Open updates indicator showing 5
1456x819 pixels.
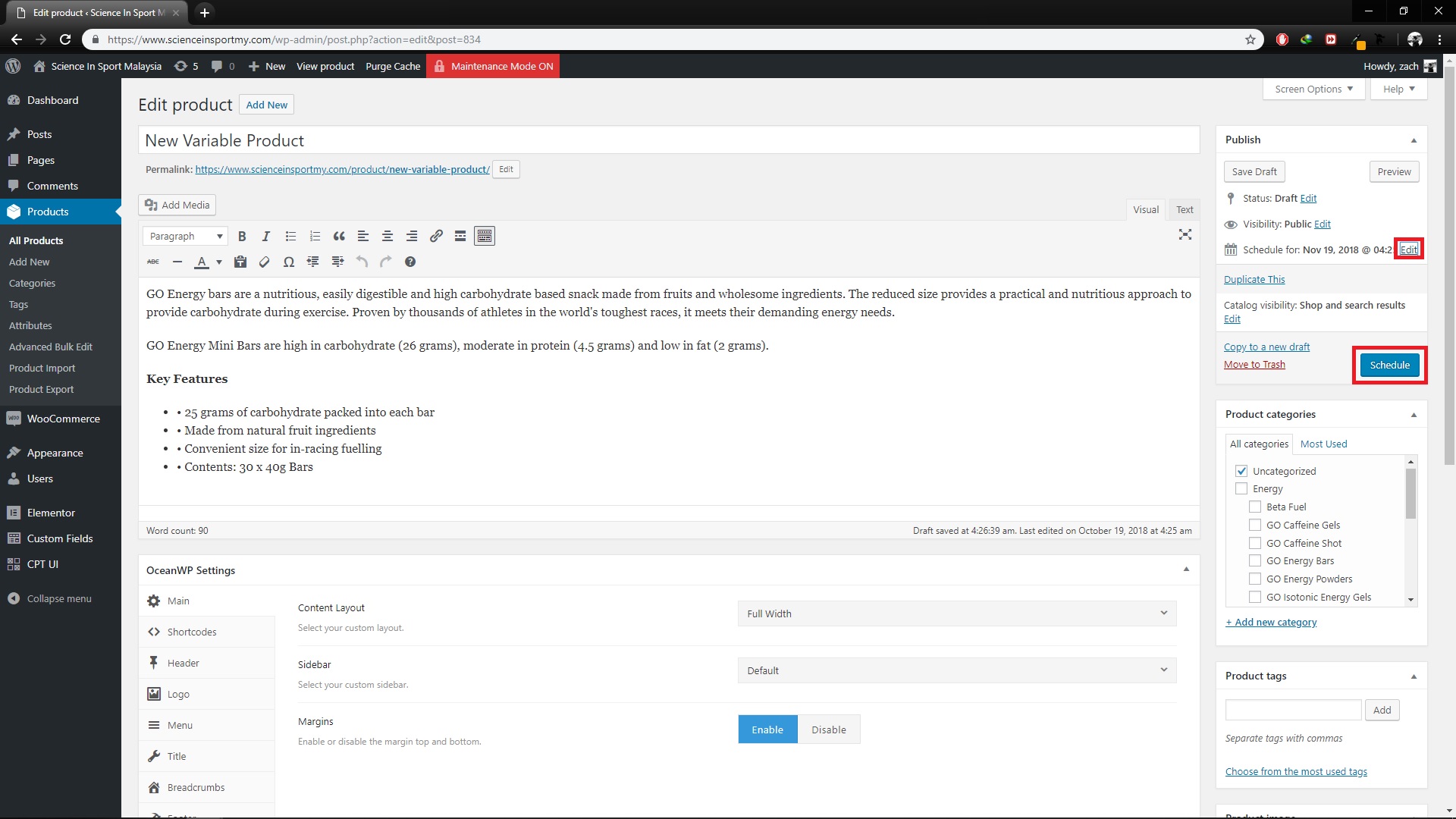point(186,67)
